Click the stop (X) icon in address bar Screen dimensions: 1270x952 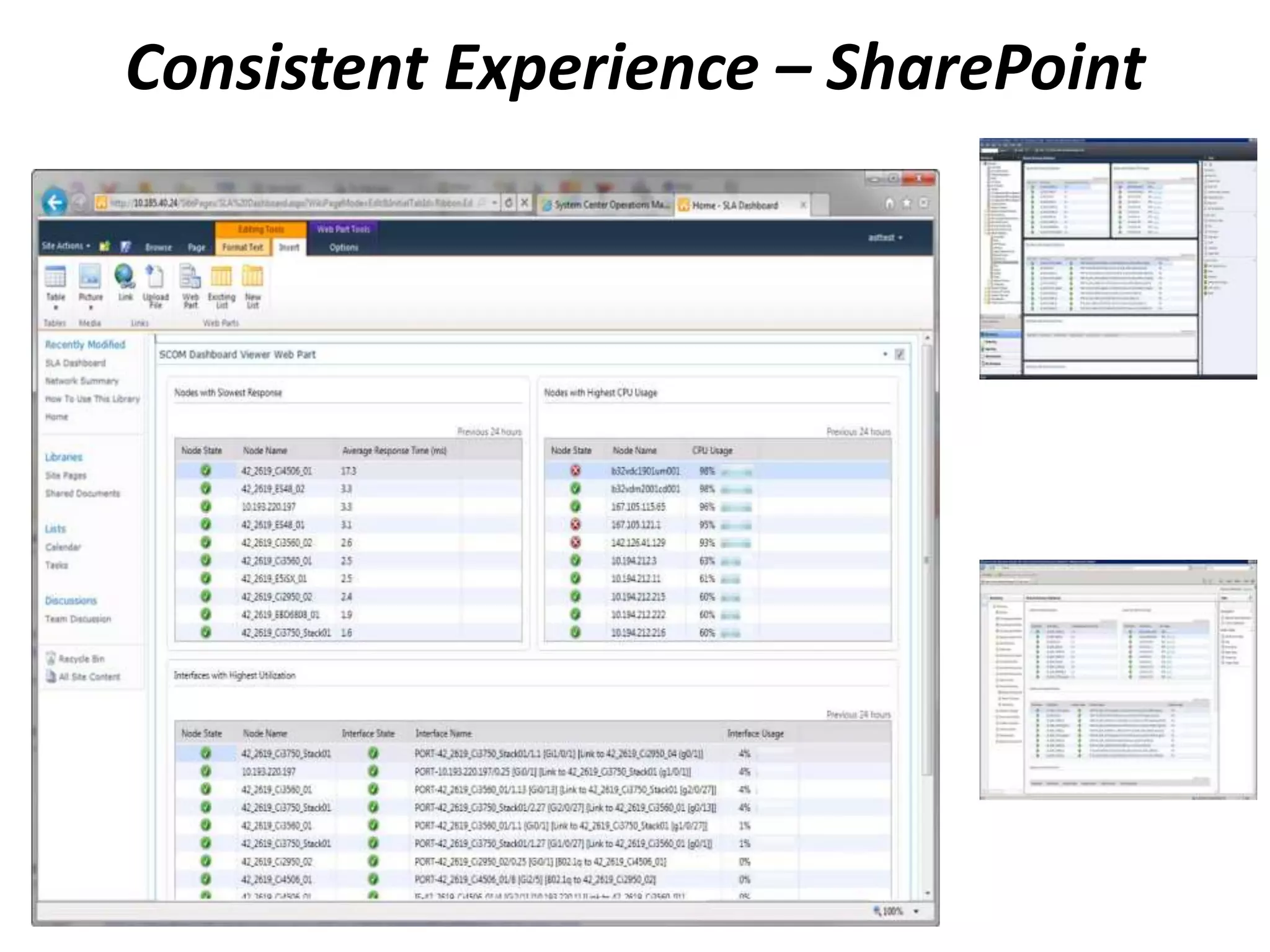(x=524, y=203)
